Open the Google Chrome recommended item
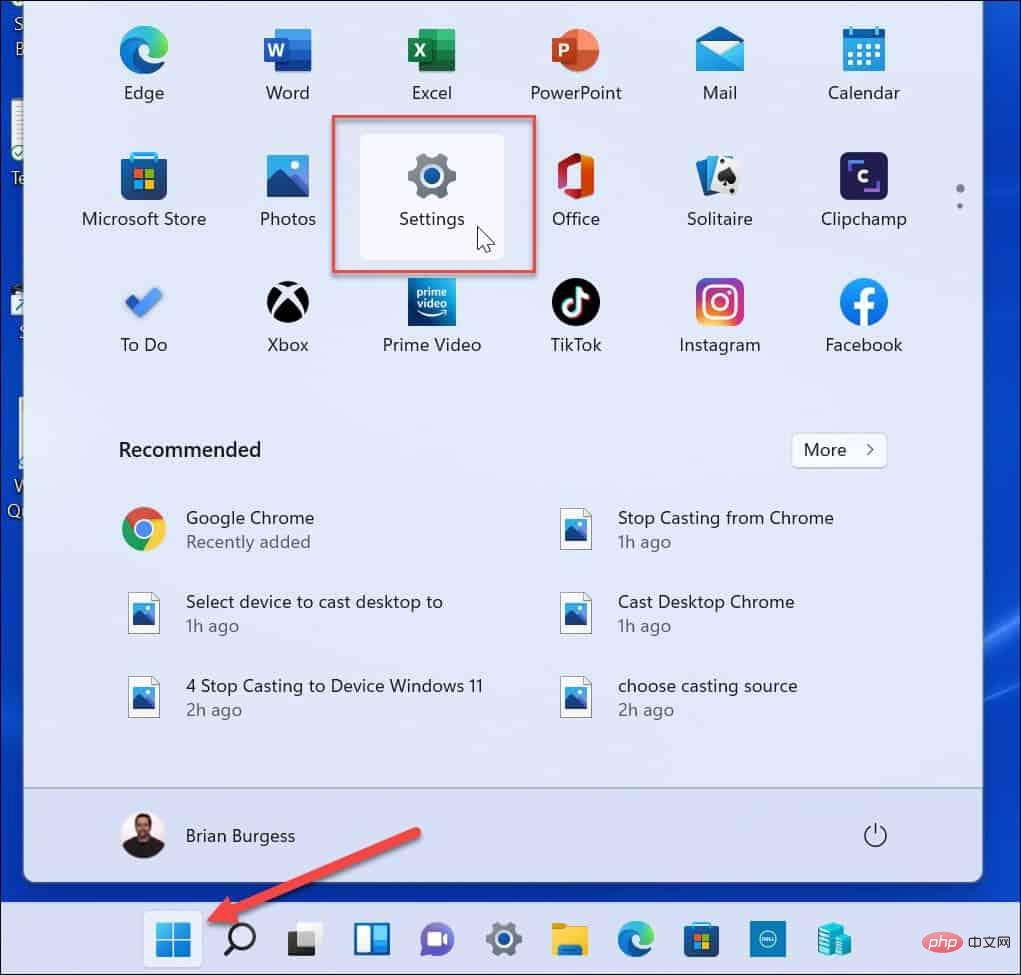Image resolution: width=1021 pixels, height=975 pixels. click(x=249, y=529)
